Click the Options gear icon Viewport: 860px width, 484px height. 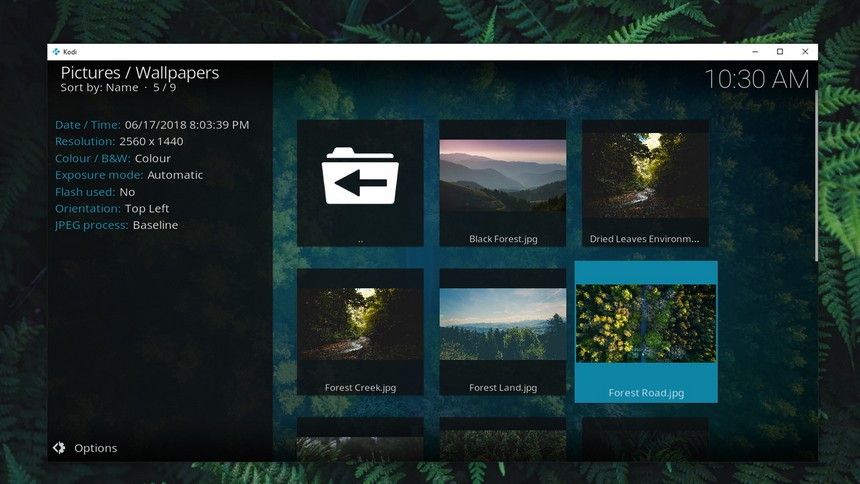tap(59, 448)
